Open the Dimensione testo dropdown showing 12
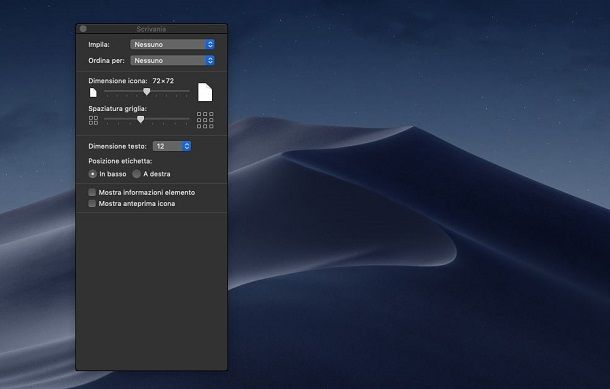610x389 pixels. pos(172,146)
